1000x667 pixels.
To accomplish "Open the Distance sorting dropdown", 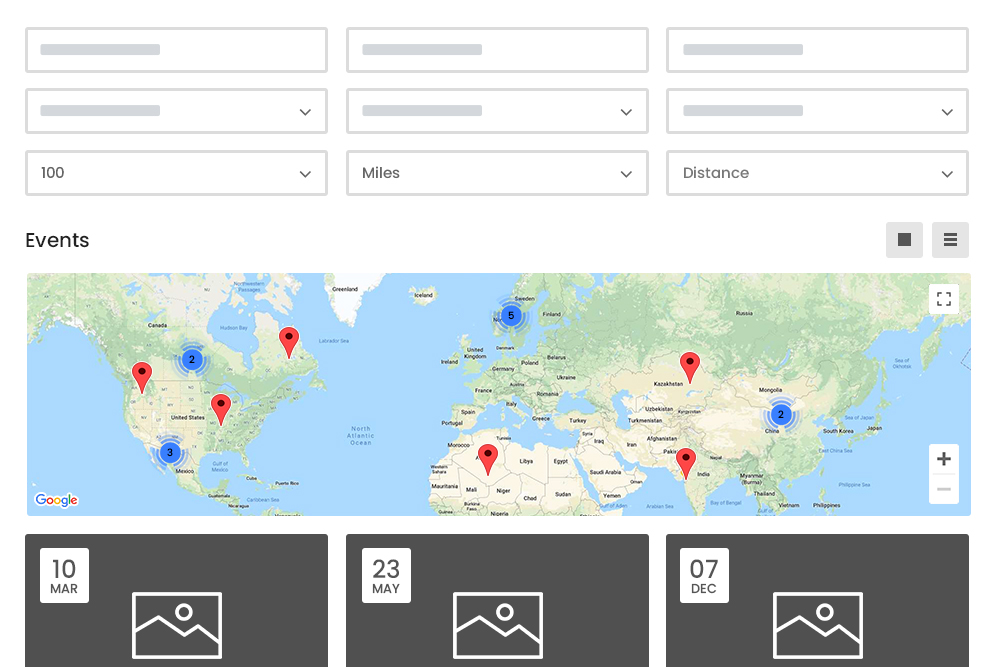I will 817,173.
